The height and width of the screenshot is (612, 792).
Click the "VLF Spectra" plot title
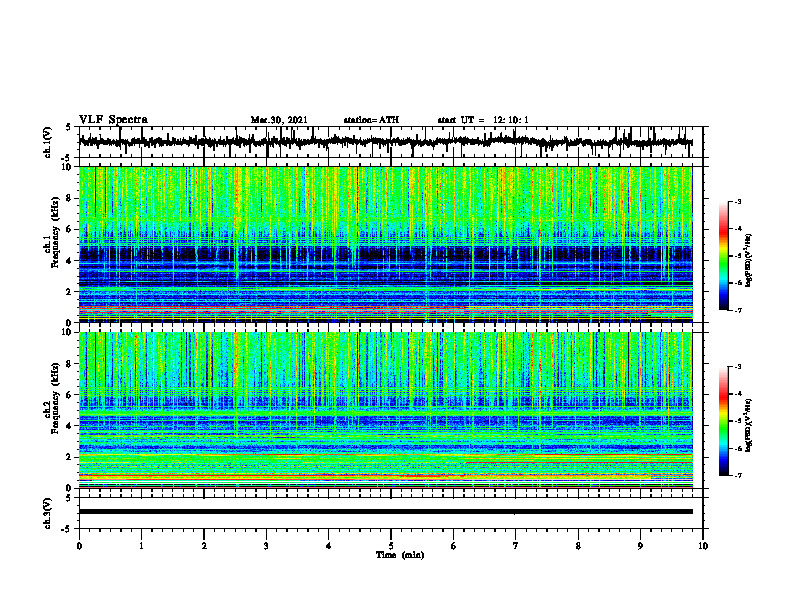click(x=113, y=120)
